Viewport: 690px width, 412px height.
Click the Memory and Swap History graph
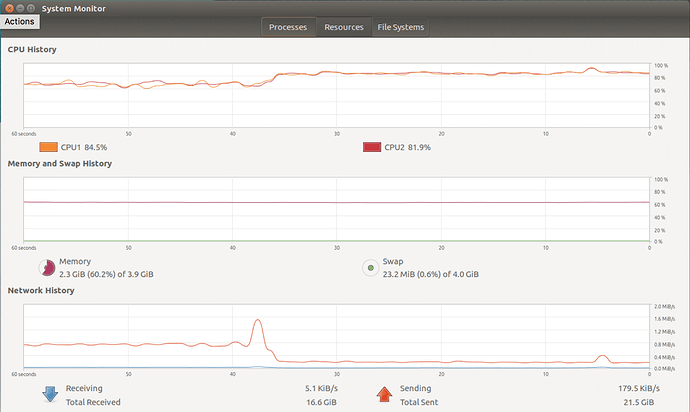click(337, 210)
